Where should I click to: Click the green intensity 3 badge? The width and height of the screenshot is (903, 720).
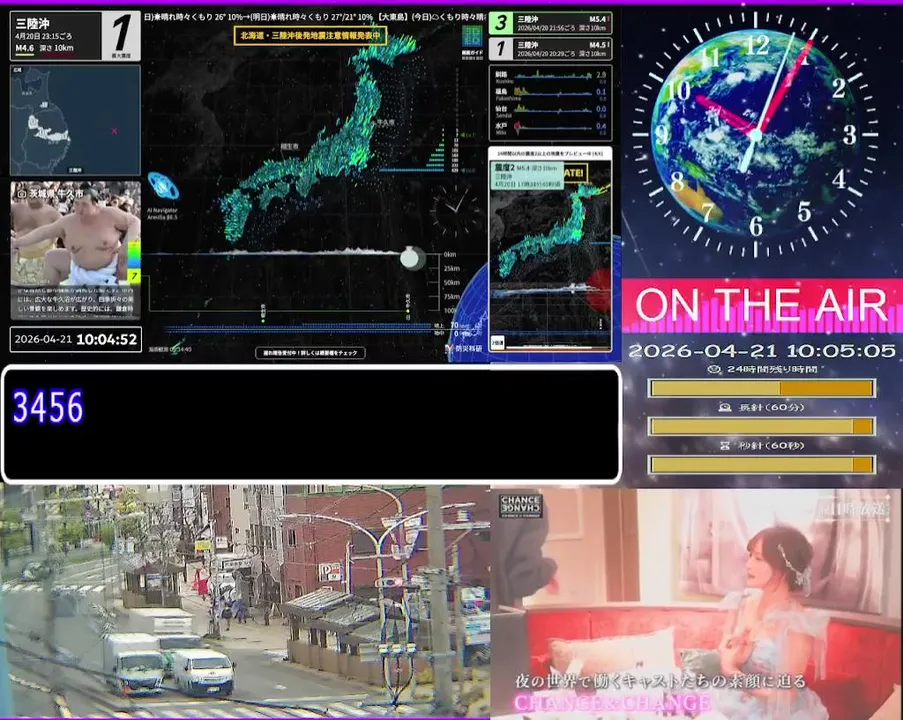point(500,23)
